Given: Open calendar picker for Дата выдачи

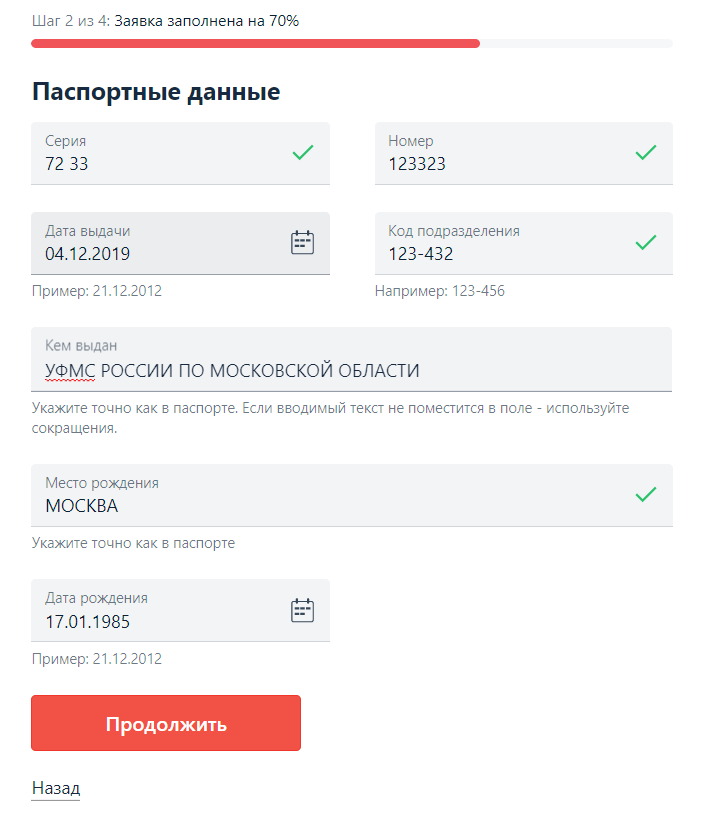Looking at the screenshot, I should tap(302, 242).
